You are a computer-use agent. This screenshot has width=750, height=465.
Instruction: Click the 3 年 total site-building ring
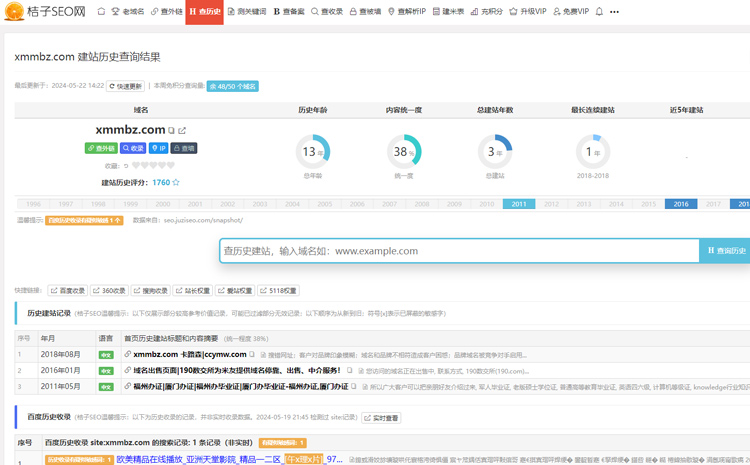tap(495, 152)
